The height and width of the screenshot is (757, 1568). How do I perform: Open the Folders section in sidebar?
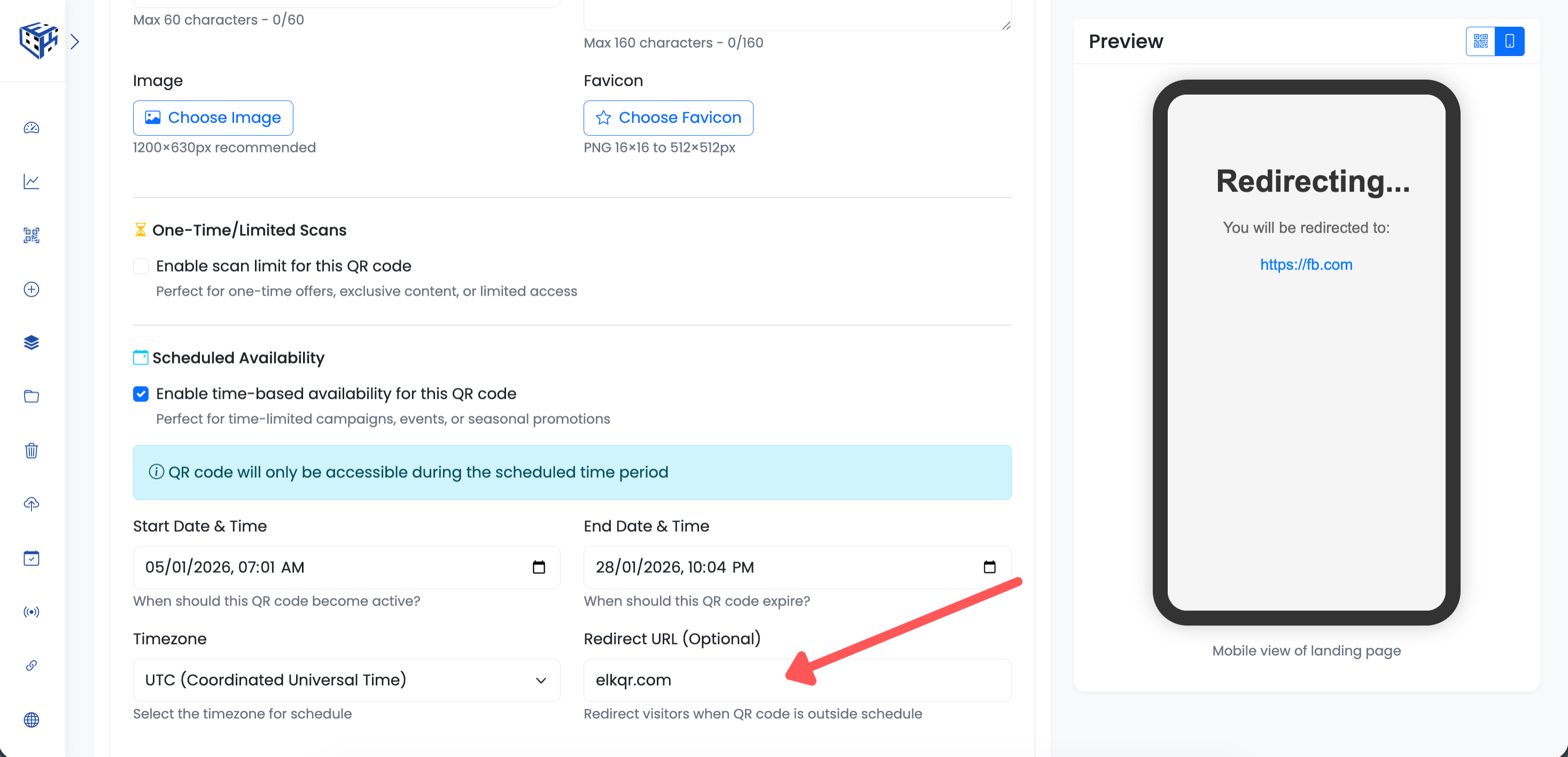(x=31, y=396)
